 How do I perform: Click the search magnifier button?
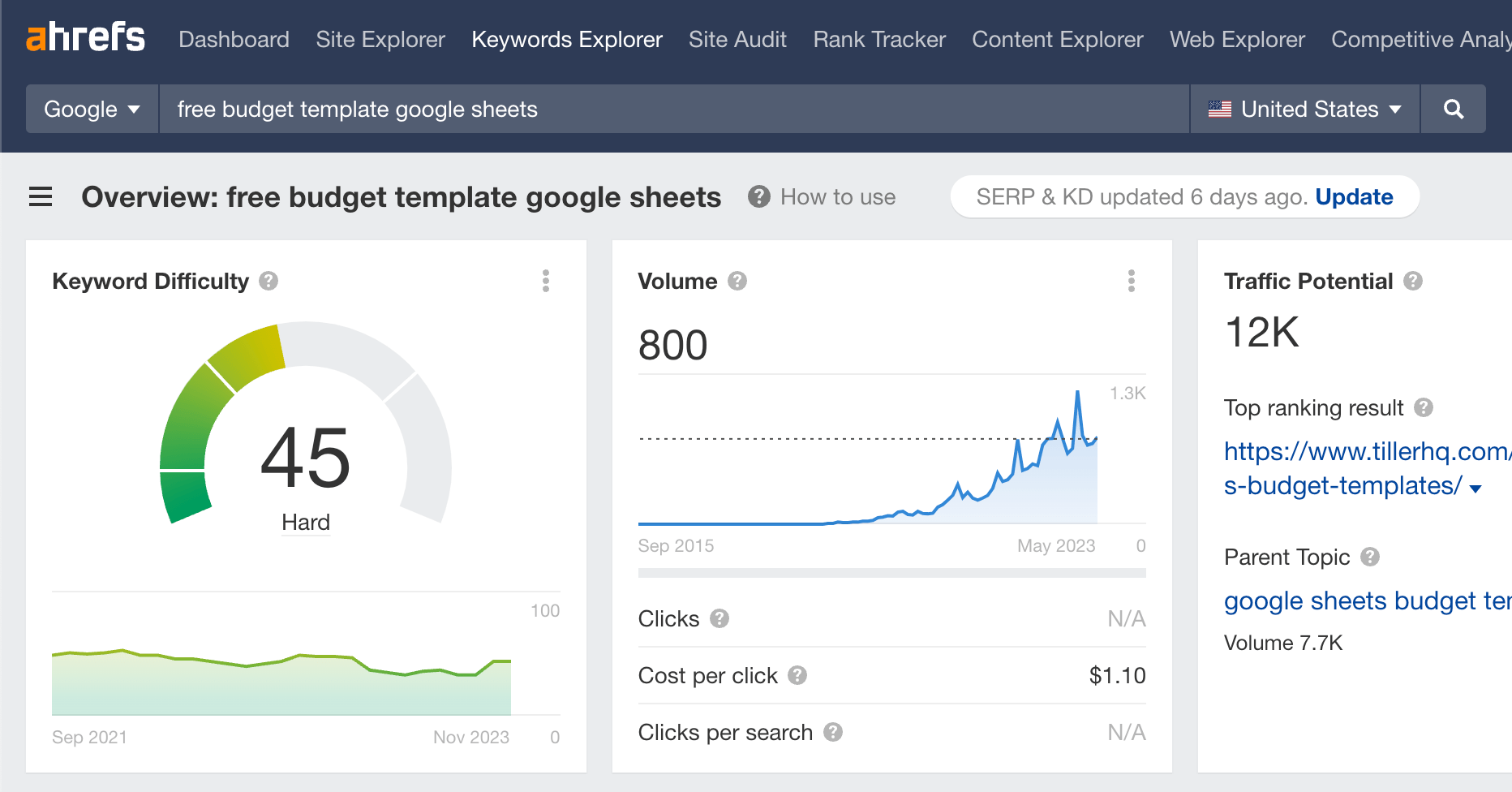click(x=1454, y=110)
